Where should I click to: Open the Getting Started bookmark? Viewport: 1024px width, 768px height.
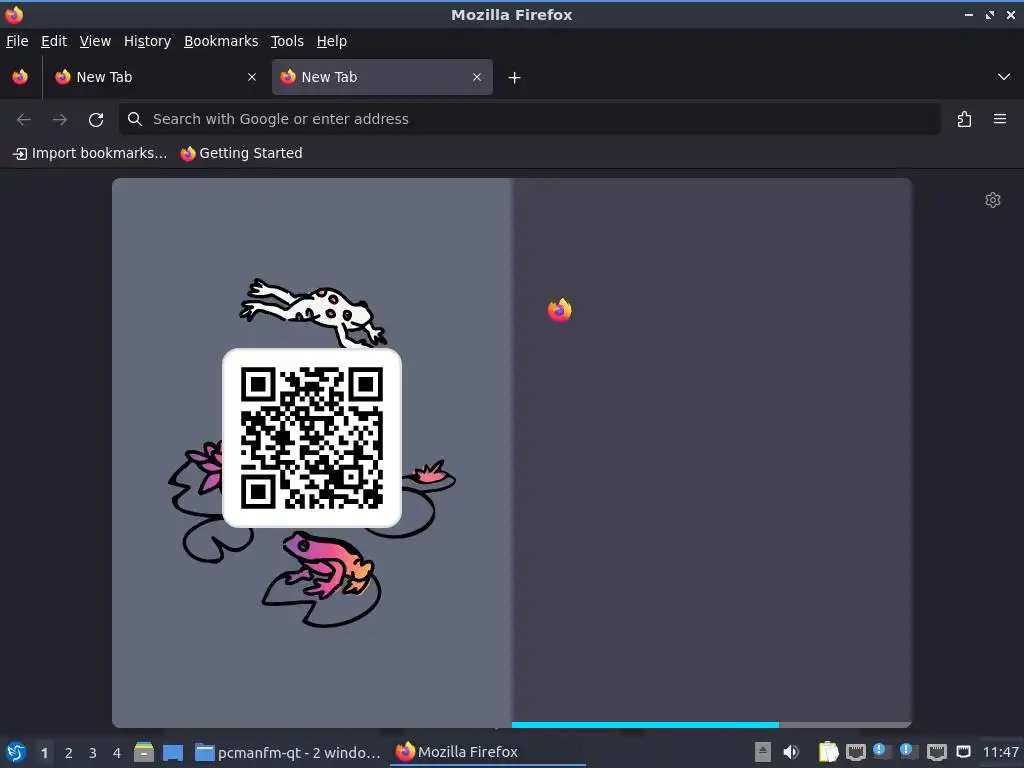coord(242,153)
